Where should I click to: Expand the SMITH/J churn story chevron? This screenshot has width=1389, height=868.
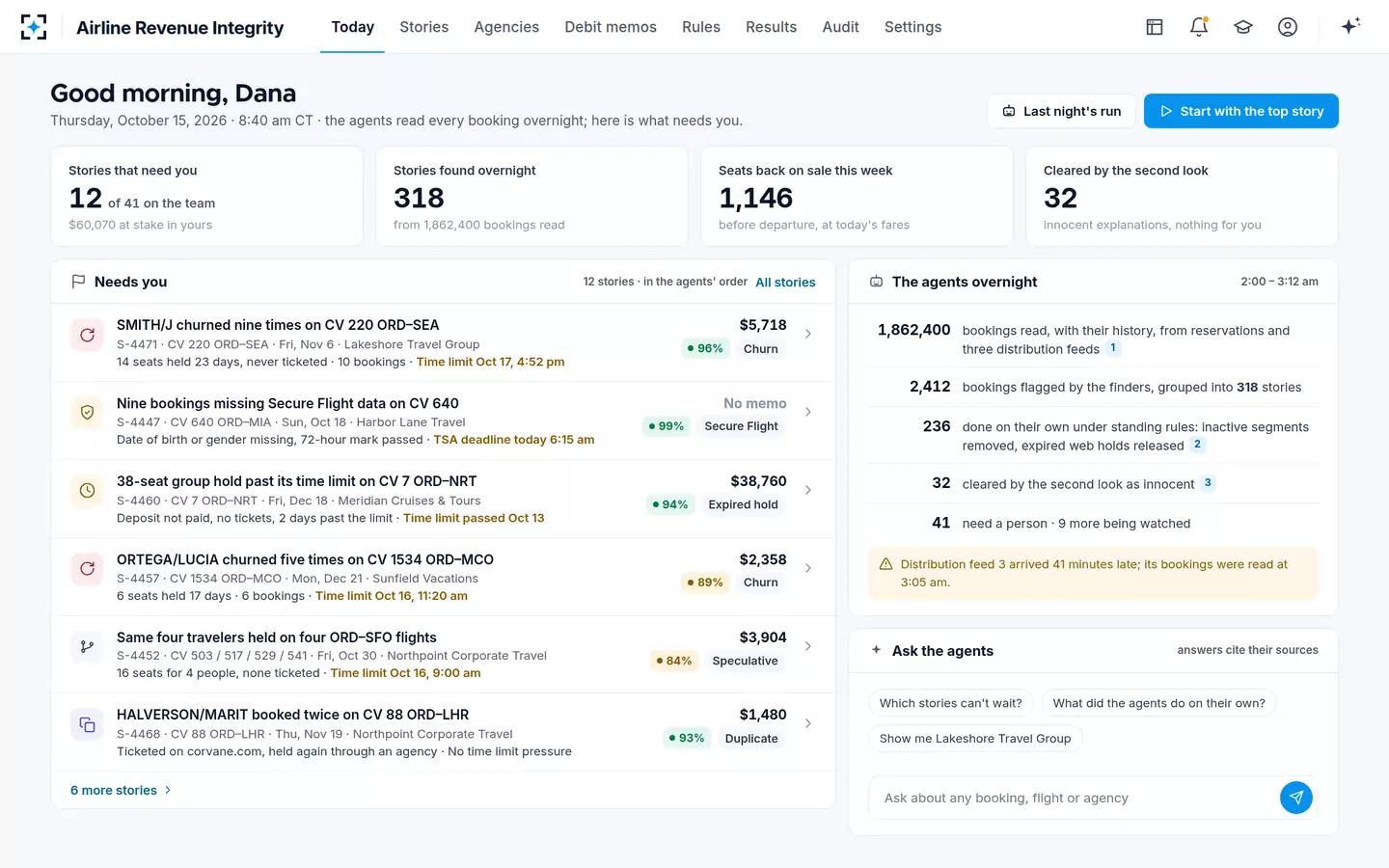click(808, 334)
